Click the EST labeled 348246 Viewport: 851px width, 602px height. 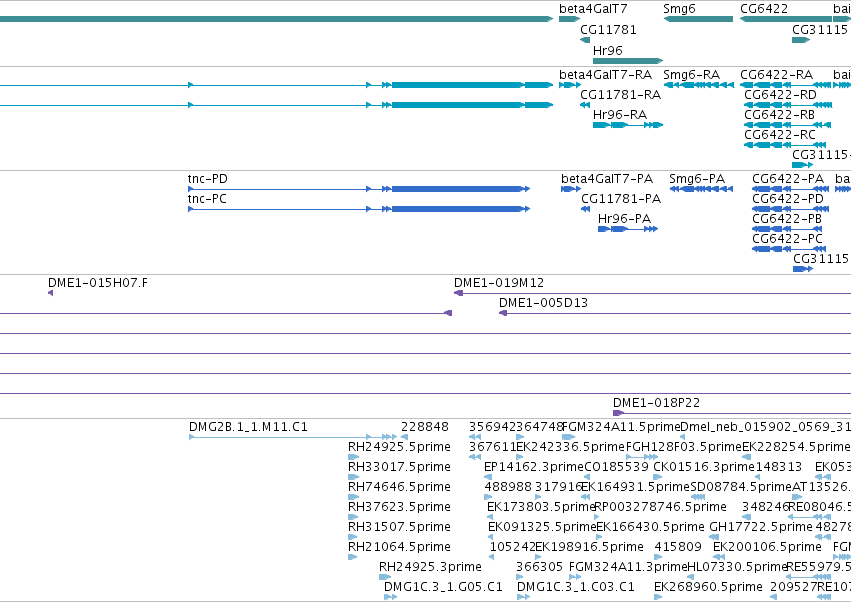tap(765, 507)
